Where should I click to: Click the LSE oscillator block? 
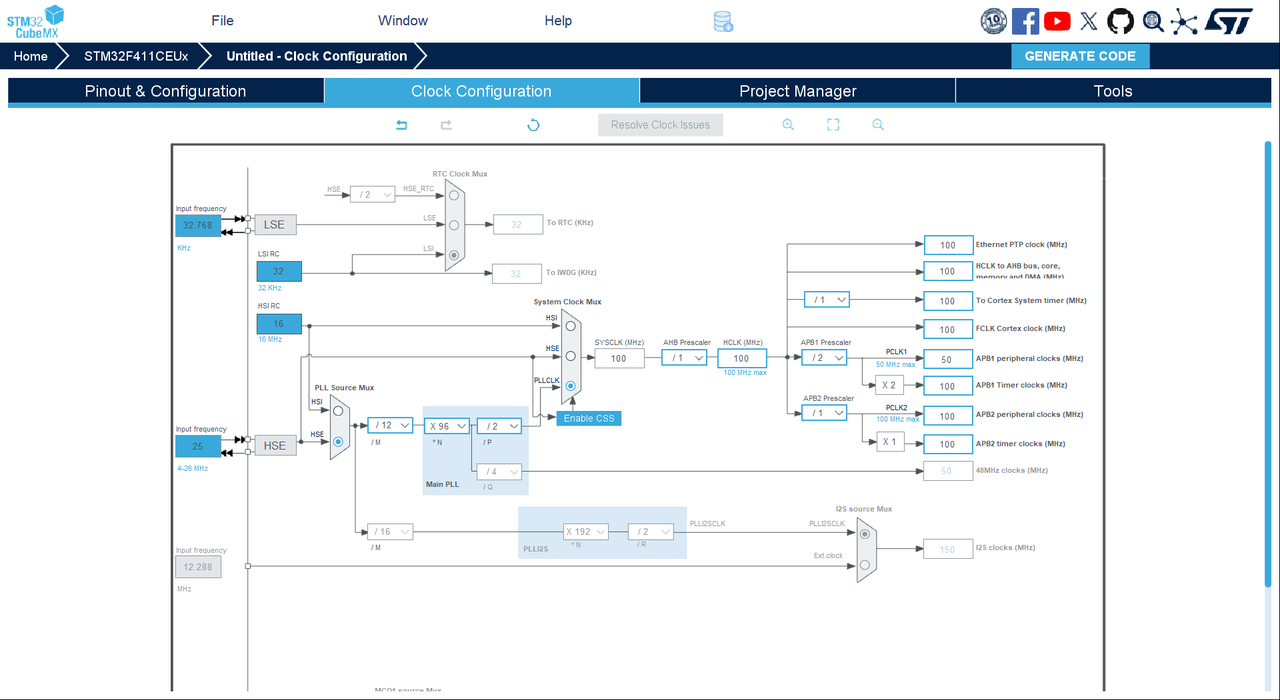(275, 225)
